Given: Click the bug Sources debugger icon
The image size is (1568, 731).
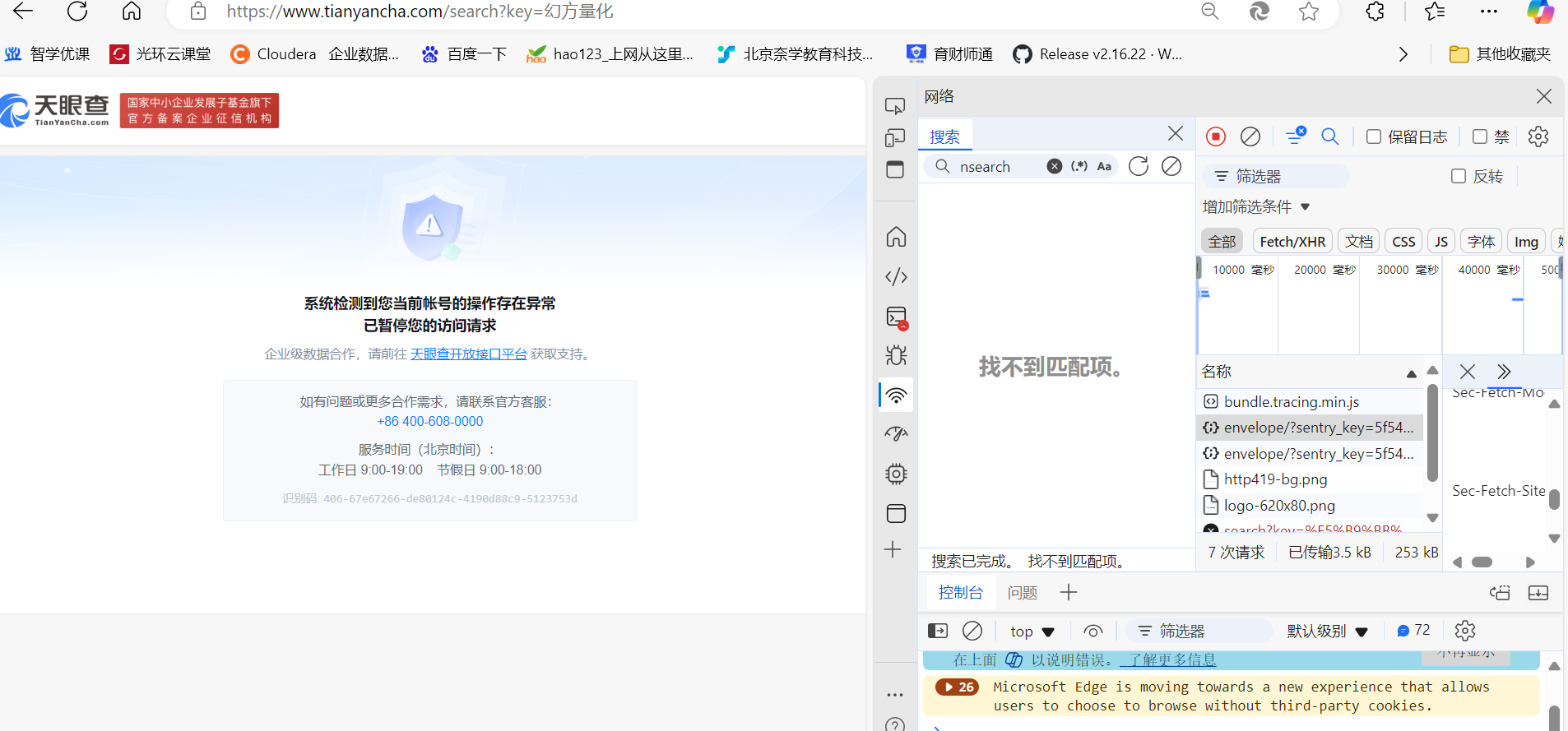Looking at the screenshot, I should (x=896, y=355).
